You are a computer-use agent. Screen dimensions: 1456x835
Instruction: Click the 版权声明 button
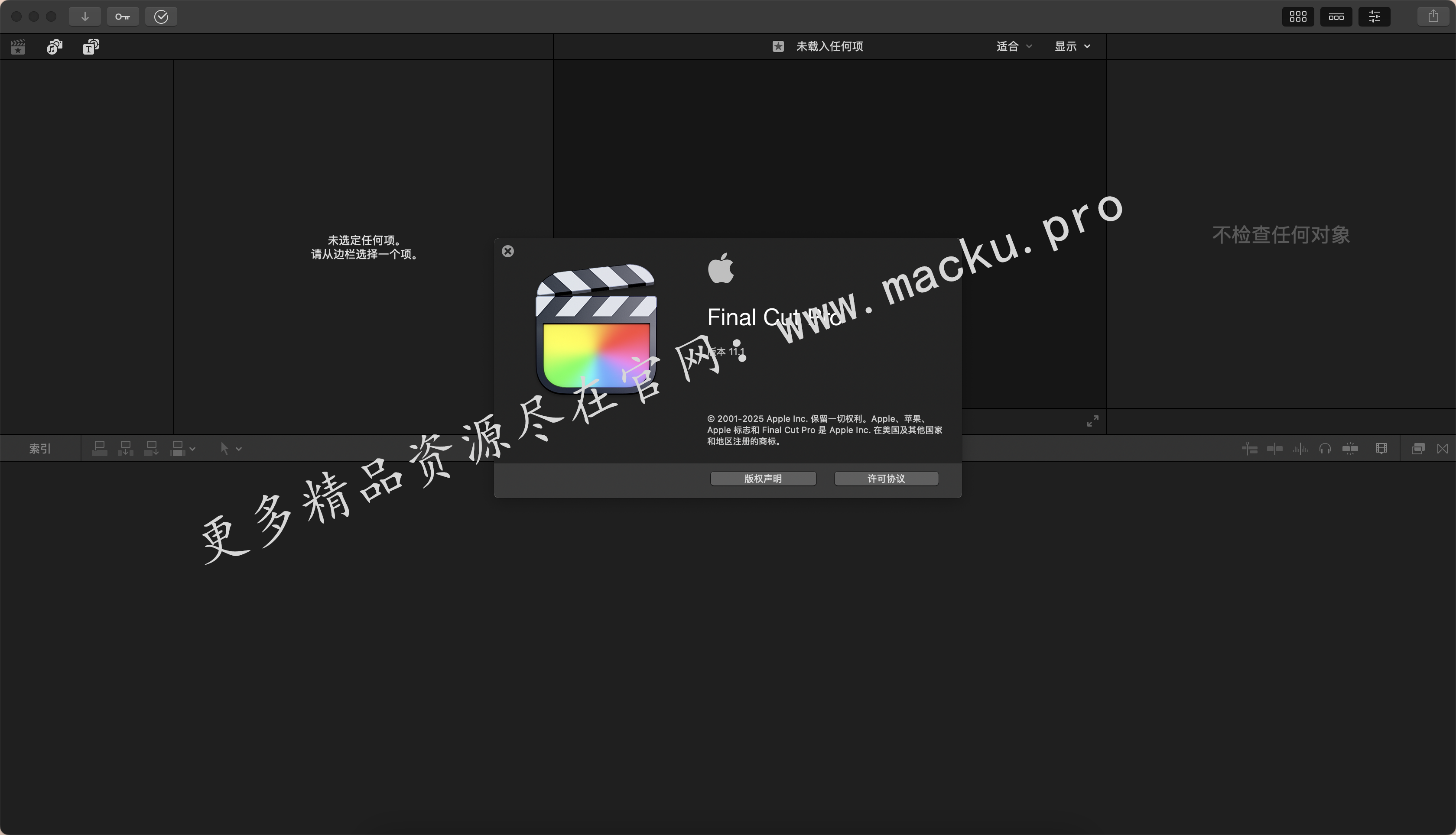click(763, 478)
